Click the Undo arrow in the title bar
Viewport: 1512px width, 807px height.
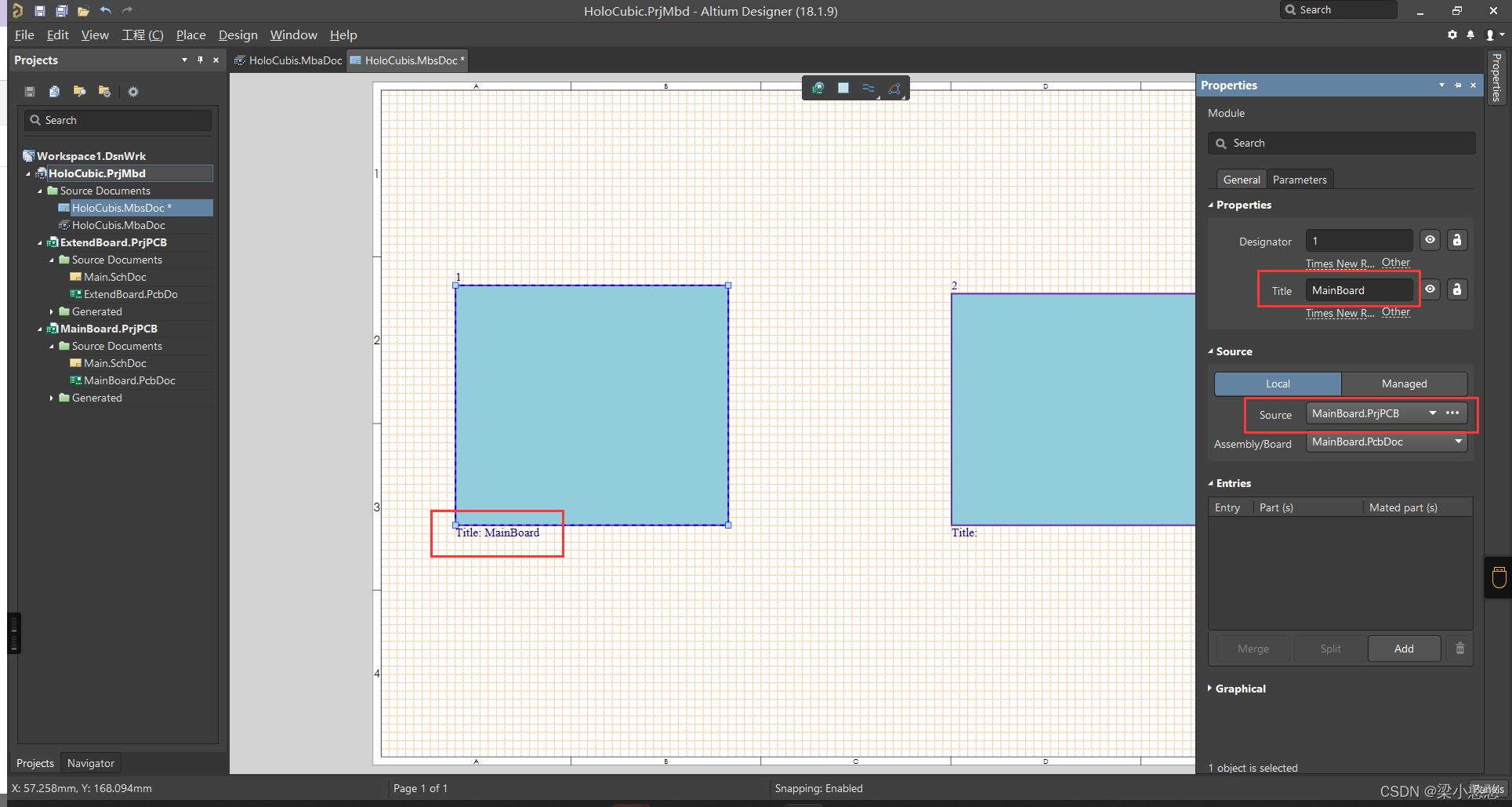click(106, 11)
